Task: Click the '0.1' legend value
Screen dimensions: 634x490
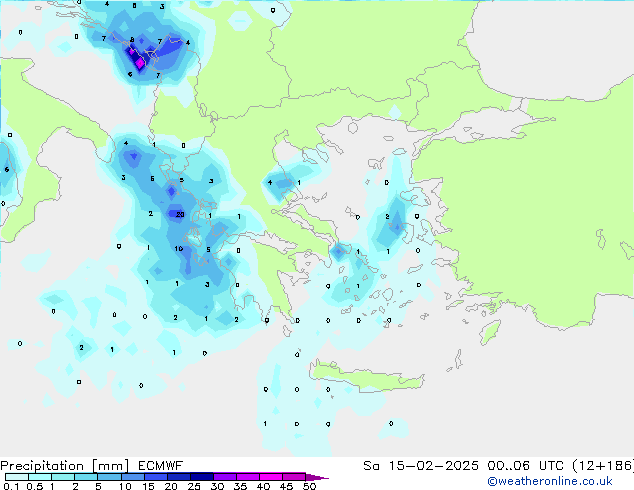Action: pos(11,486)
